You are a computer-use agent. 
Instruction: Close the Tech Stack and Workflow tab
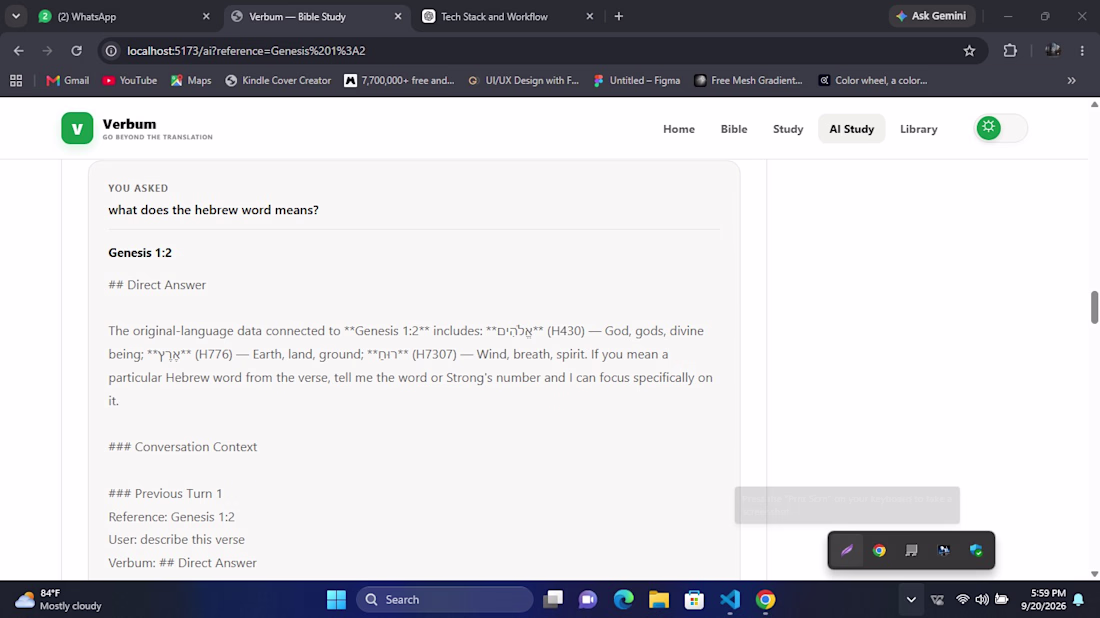pyautogui.click(x=590, y=16)
